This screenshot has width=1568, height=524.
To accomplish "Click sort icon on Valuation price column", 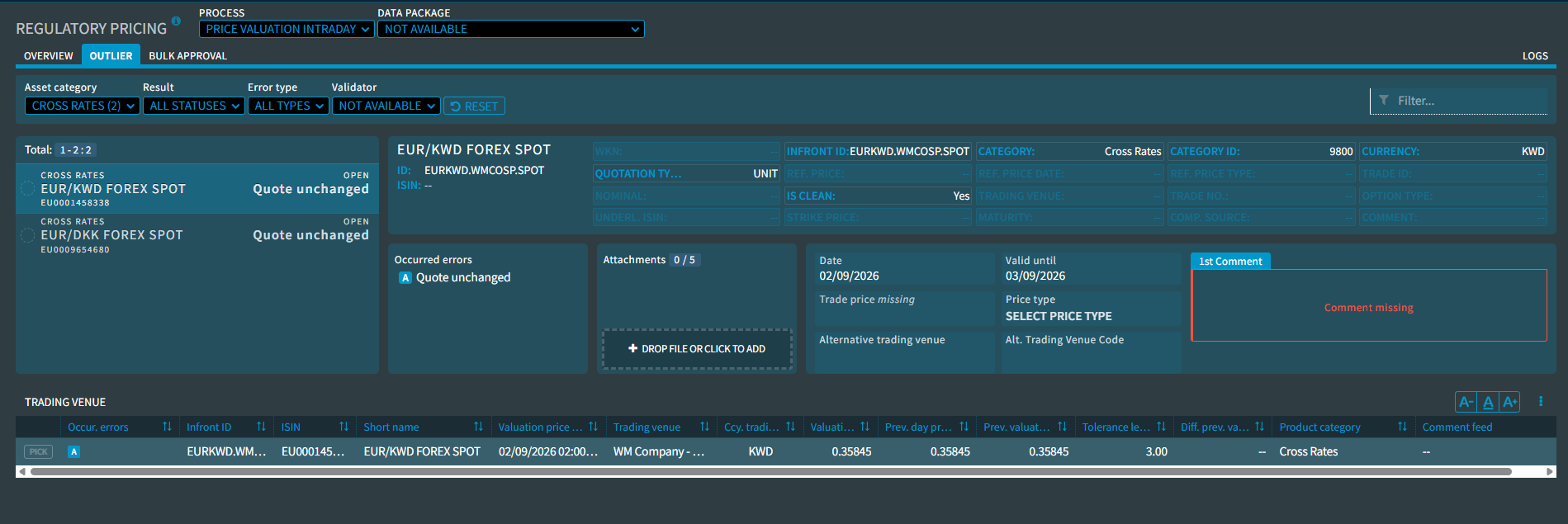I will coord(593,427).
